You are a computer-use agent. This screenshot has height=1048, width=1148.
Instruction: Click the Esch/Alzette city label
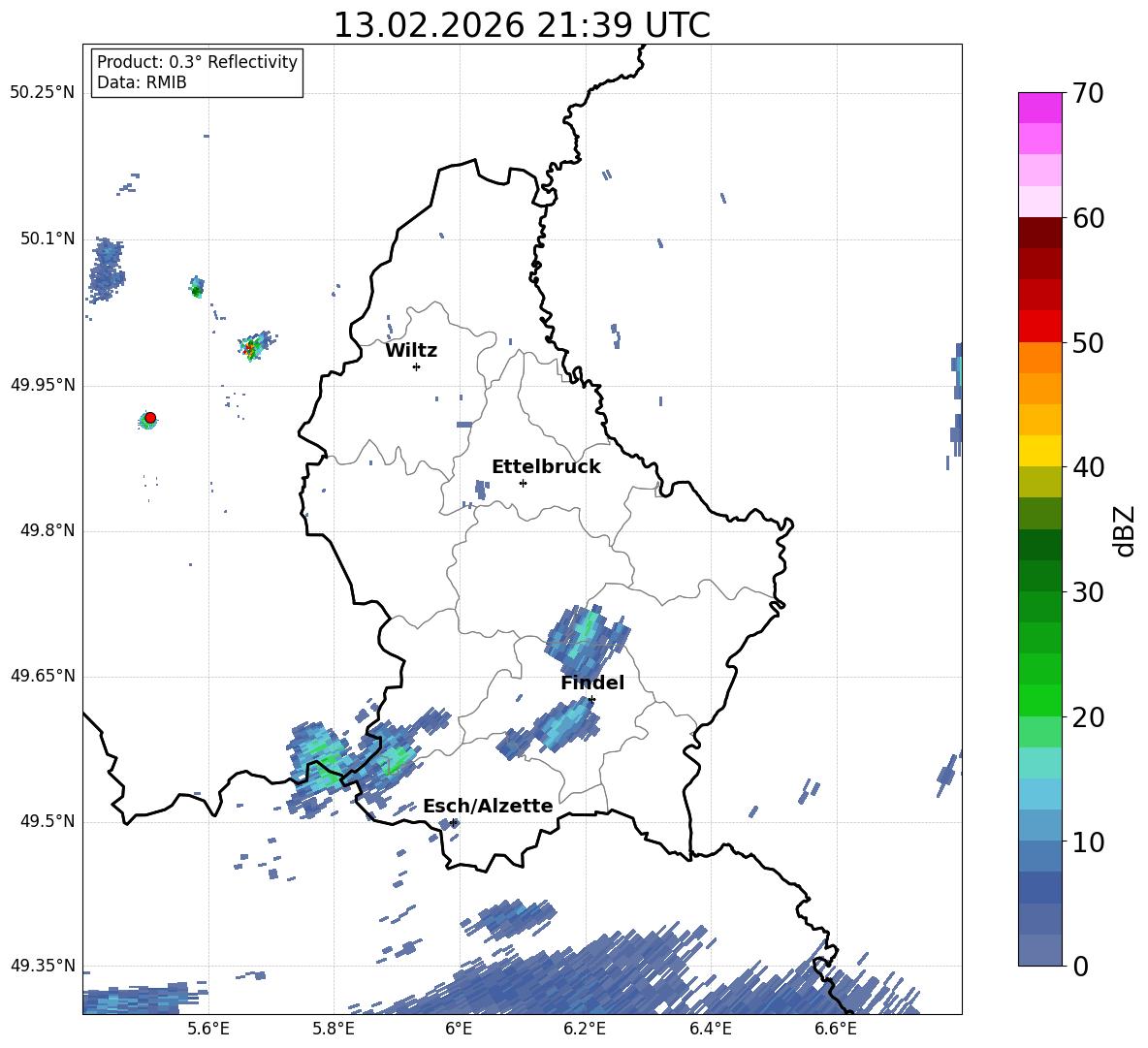pos(488,806)
